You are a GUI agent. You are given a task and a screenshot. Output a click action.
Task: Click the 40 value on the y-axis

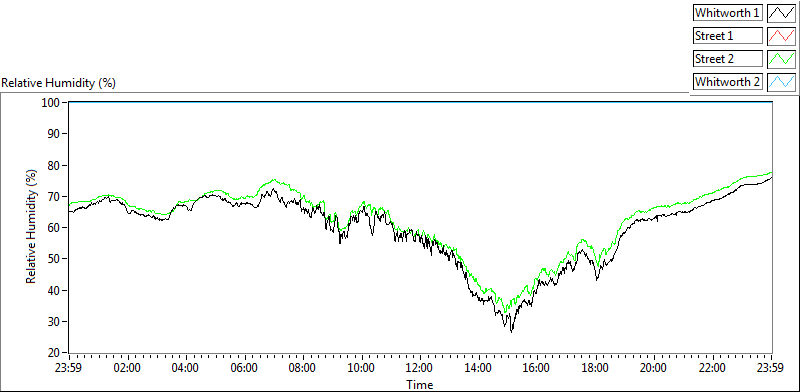click(55, 290)
